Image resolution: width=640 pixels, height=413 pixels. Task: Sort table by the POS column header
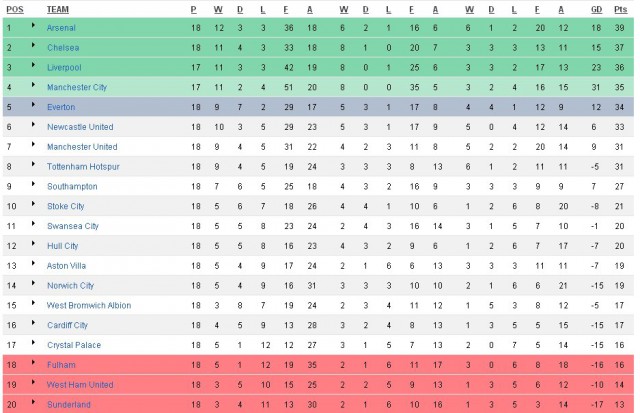pos(15,9)
